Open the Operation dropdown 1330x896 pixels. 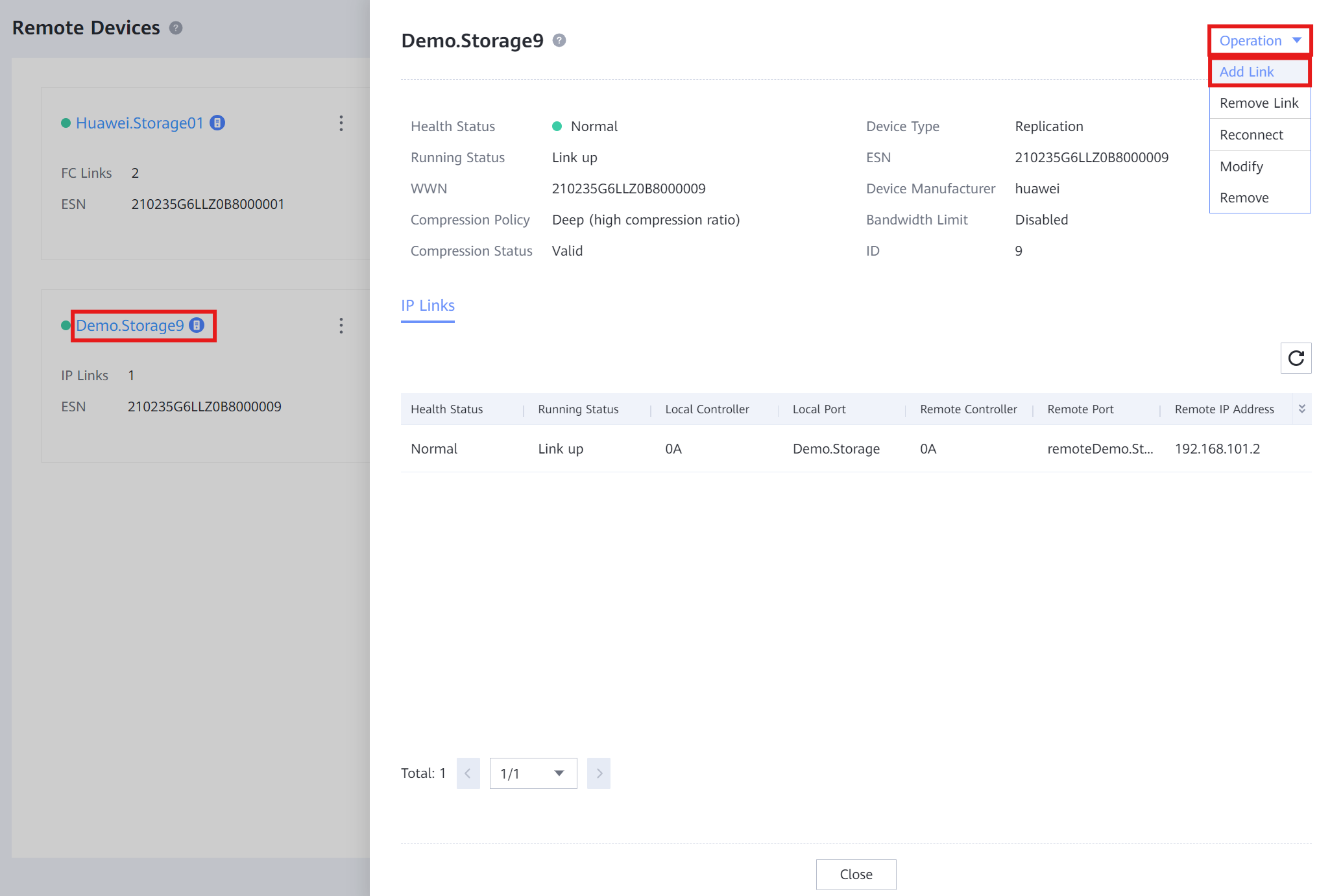[x=1259, y=40]
